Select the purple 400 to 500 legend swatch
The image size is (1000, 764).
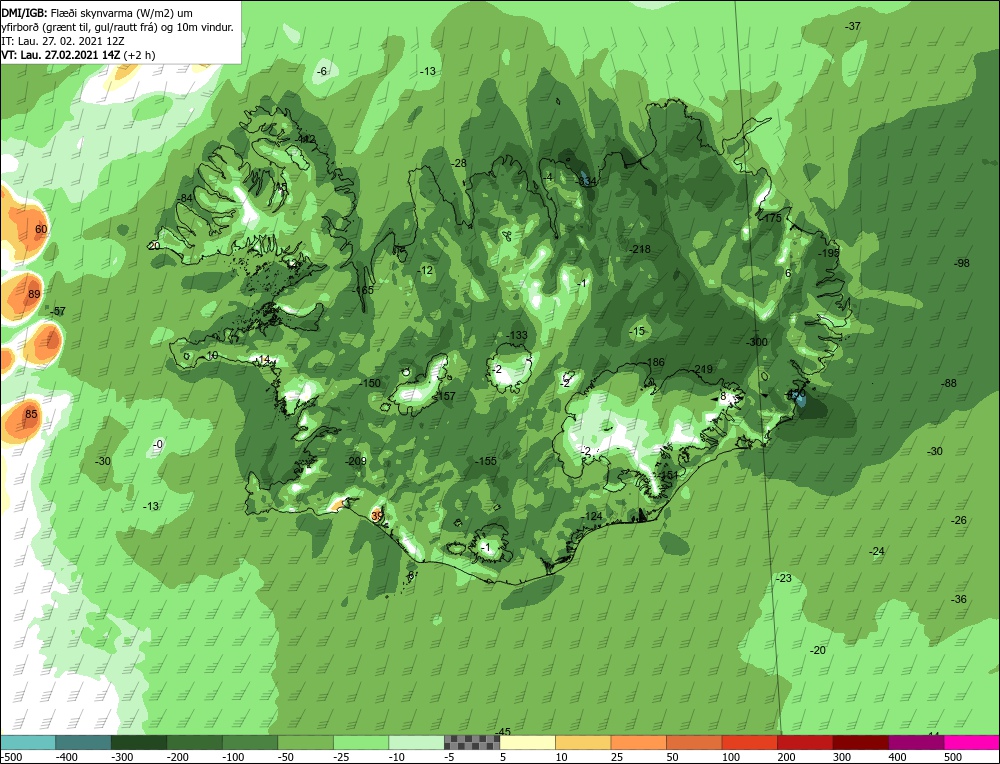[916, 742]
